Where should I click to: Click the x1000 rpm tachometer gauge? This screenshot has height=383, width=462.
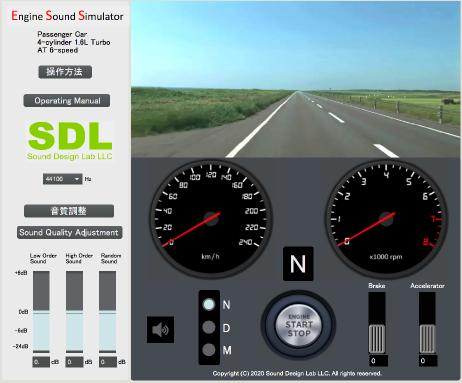386,219
